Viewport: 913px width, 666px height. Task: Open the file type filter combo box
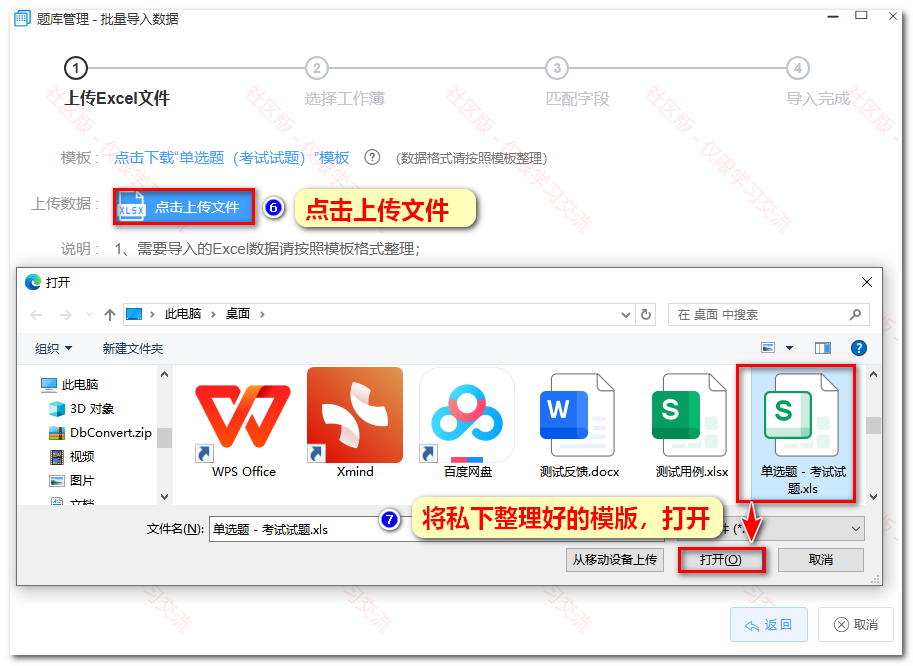point(772,529)
